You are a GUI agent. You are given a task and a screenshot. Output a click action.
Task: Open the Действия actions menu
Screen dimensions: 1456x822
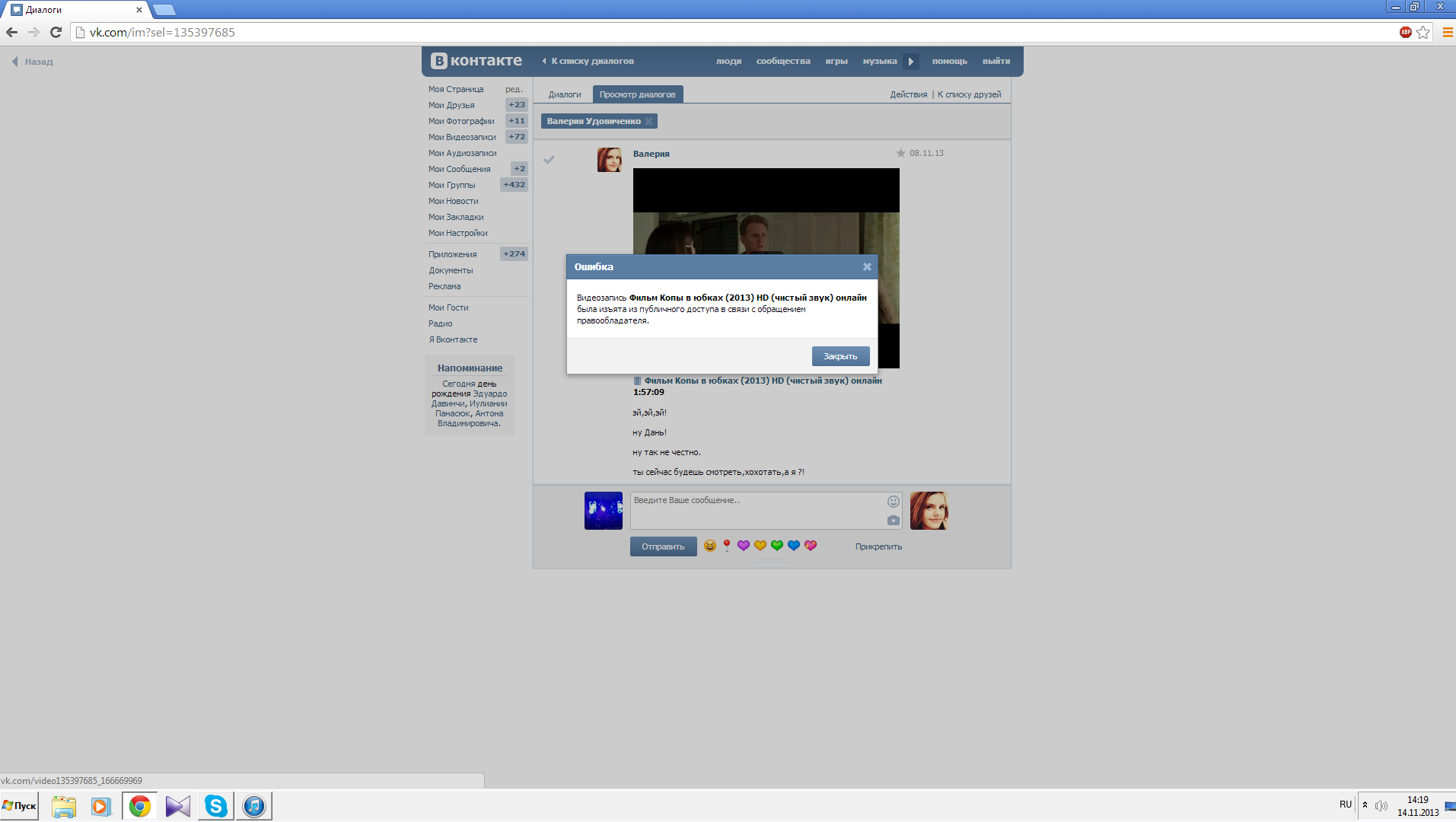(909, 94)
